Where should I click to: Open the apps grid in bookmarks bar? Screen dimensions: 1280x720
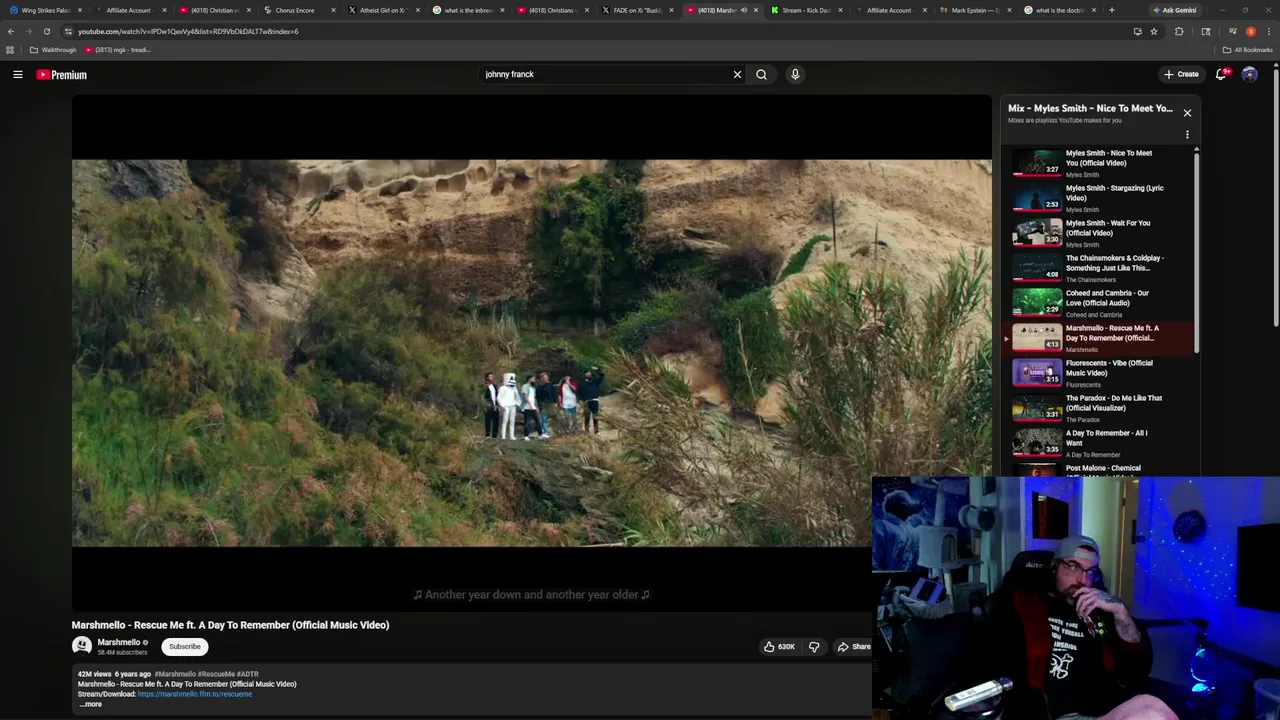[x=10, y=50]
